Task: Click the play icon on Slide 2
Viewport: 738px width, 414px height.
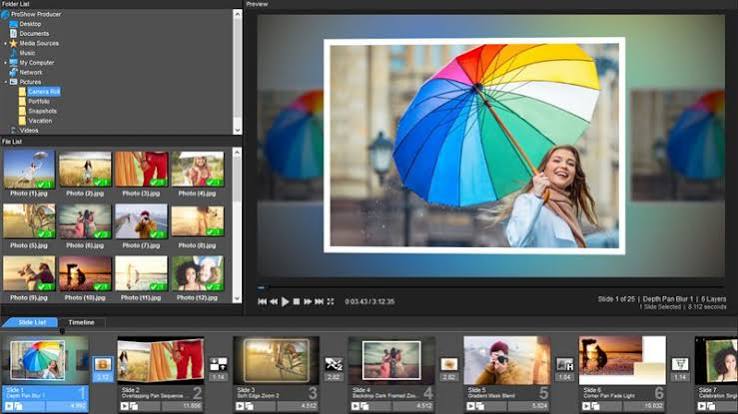Action: coord(124,406)
